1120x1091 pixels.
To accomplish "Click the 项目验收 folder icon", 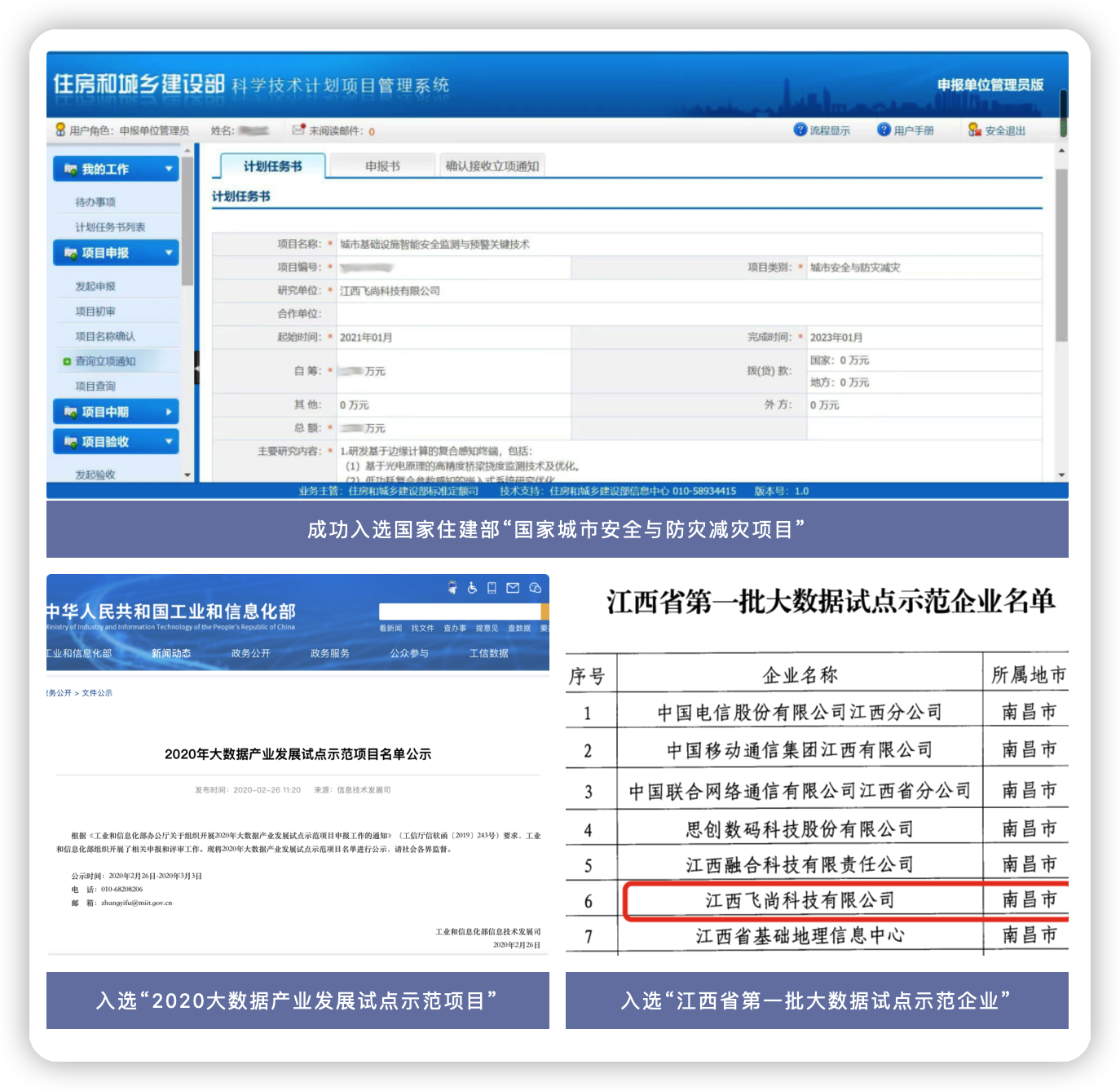I will click(x=71, y=442).
